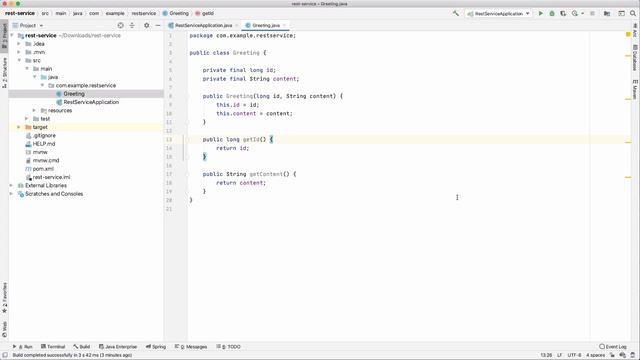Click locate current file target icon
Screen dimensions: 640x360
120,25
